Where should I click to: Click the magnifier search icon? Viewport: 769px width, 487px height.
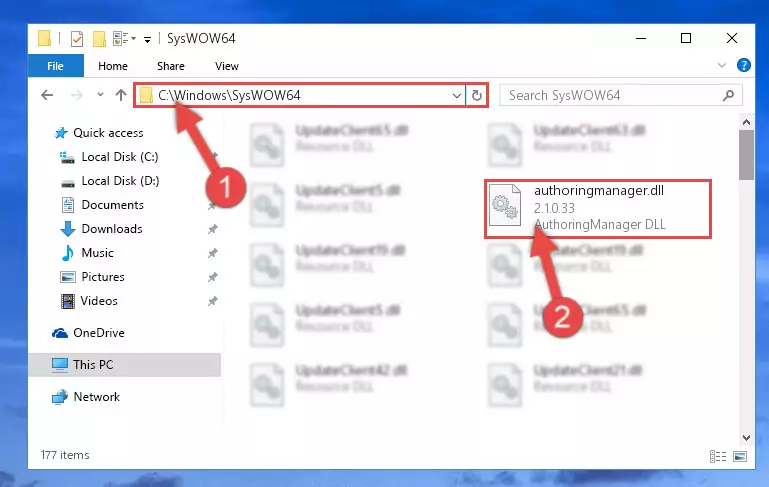(728, 96)
